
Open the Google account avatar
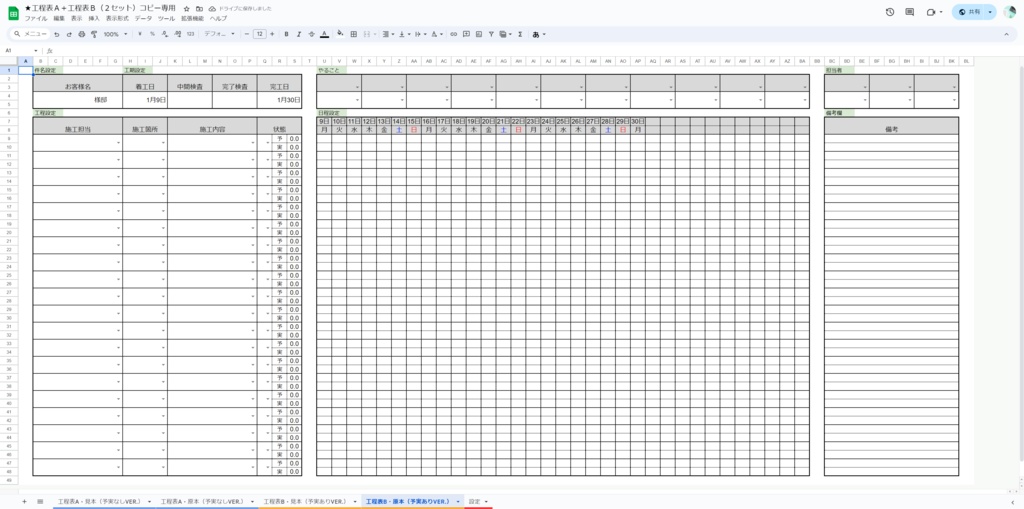coord(1010,12)
